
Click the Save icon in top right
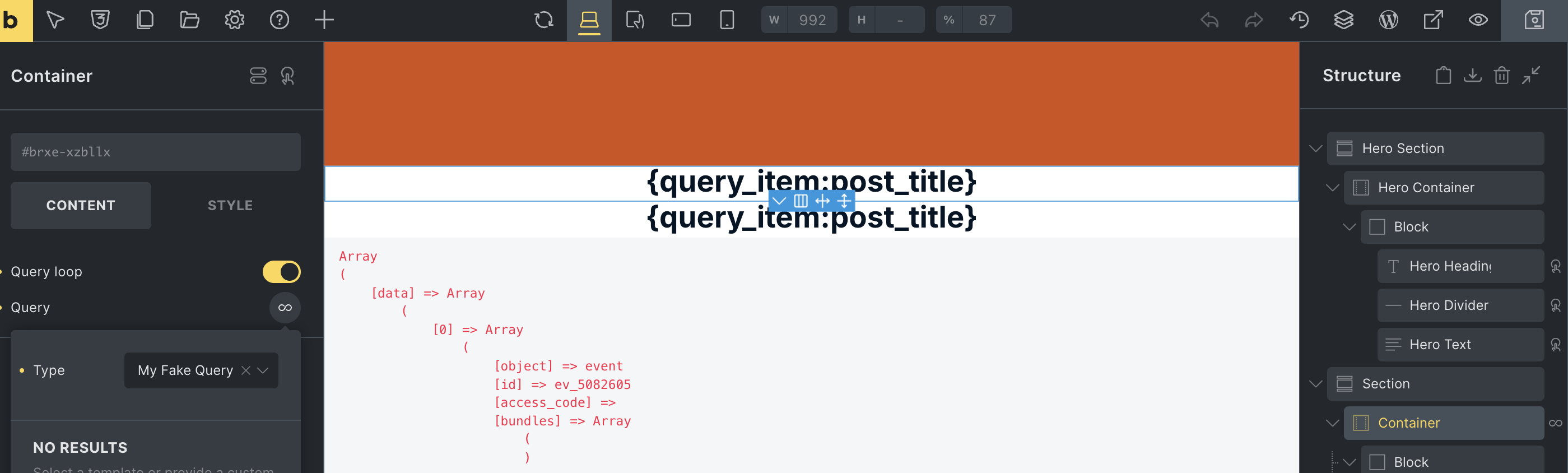pyautogui.click(x=1534, y=20)
